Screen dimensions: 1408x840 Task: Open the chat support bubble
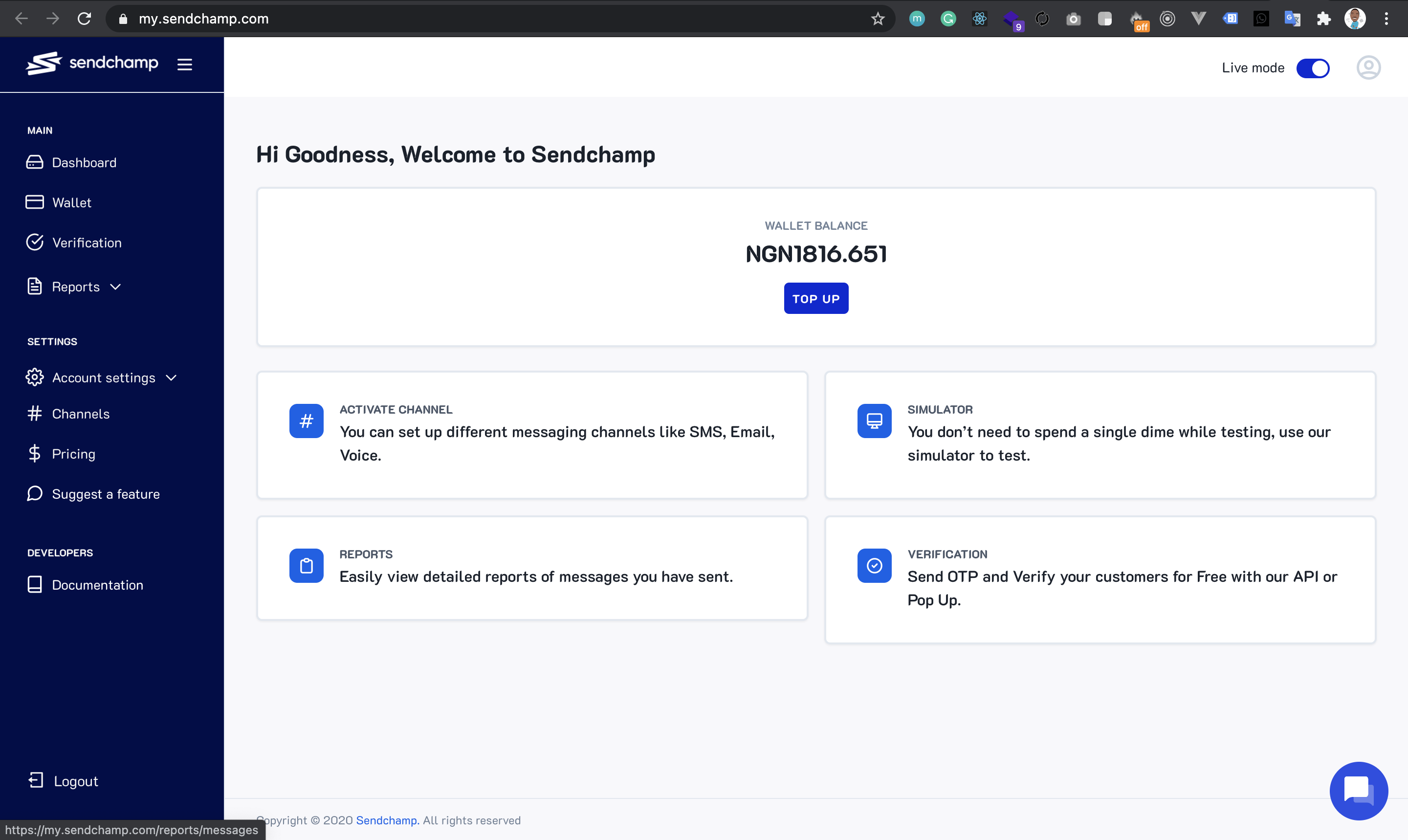click(x=1358, y=790)
